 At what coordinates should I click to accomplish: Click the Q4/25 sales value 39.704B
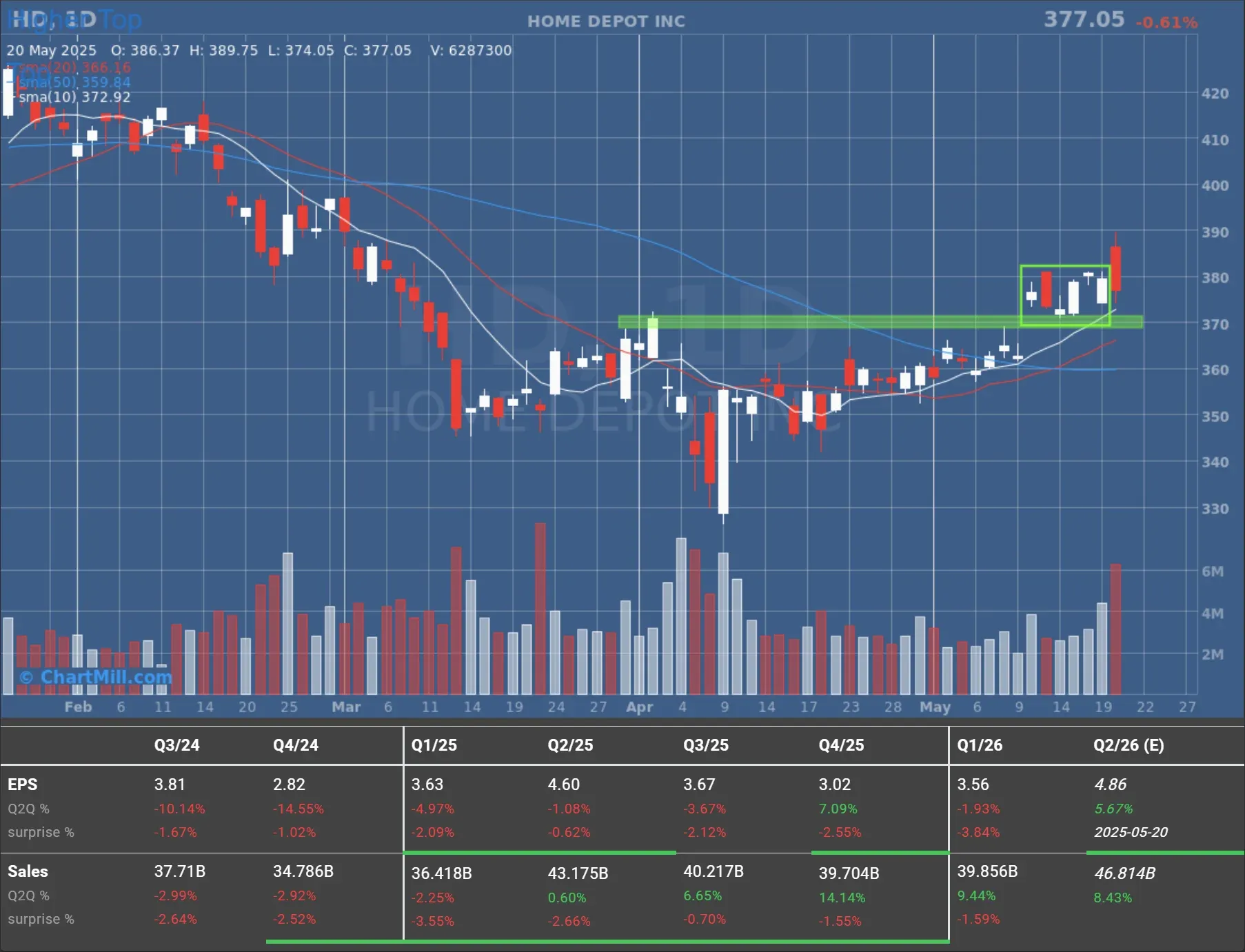[849, 873]
